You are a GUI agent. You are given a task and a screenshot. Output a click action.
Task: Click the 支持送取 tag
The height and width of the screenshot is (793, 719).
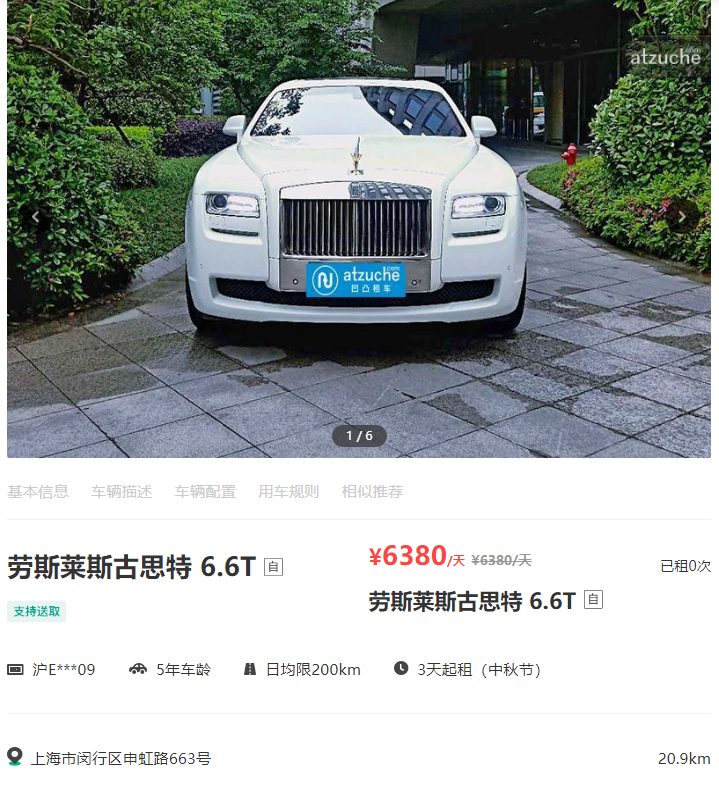pyautogui.click(x=36, y=611)
